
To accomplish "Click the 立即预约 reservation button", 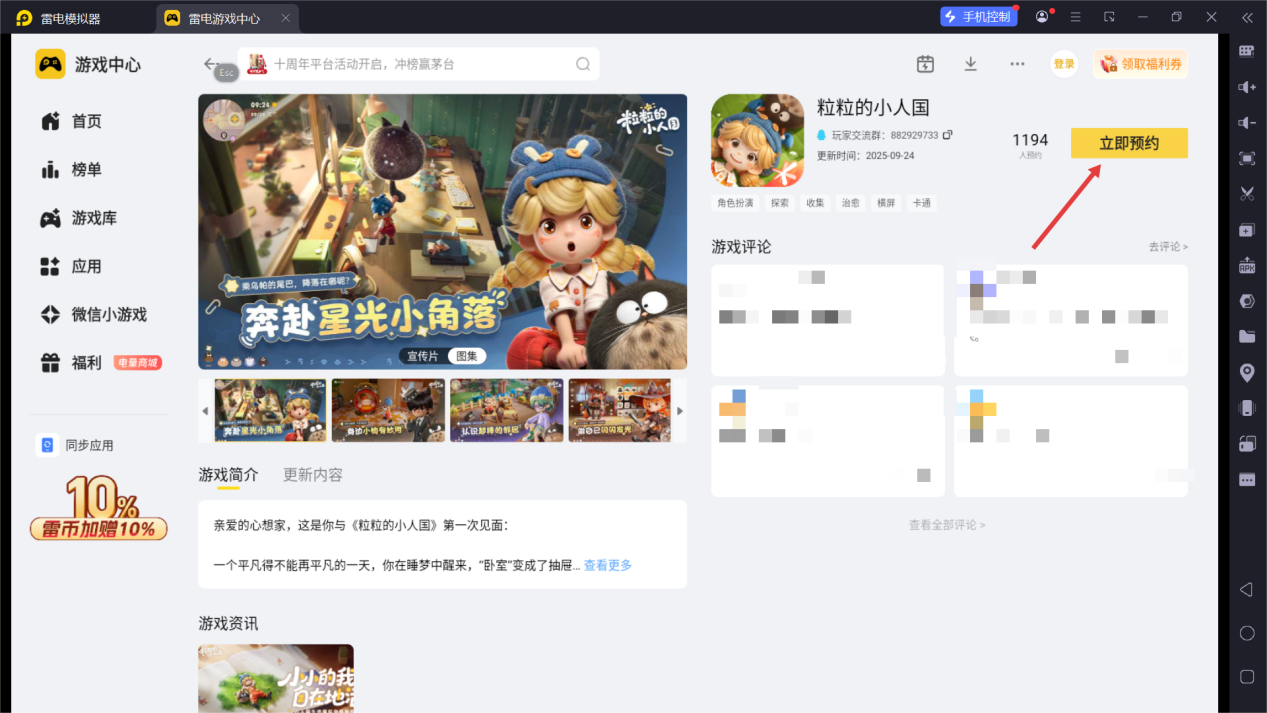I will 1128,142.
